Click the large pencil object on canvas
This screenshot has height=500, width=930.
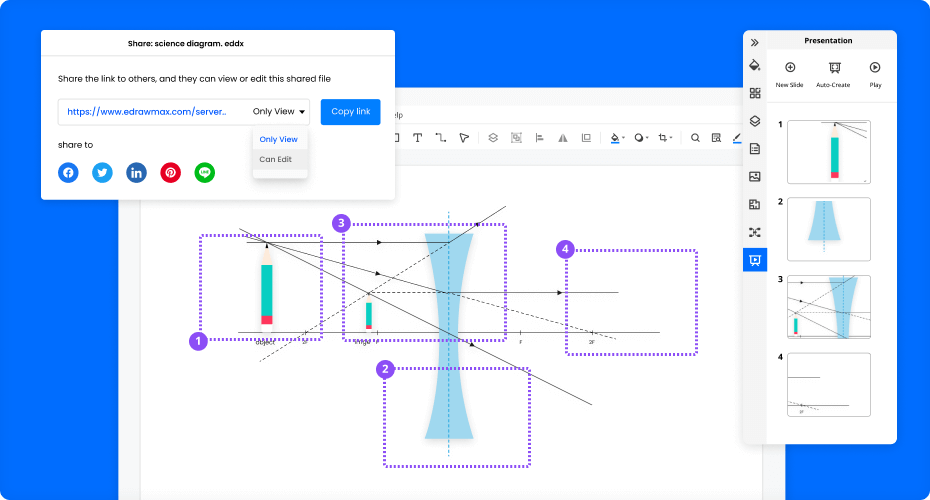(267, 289)
